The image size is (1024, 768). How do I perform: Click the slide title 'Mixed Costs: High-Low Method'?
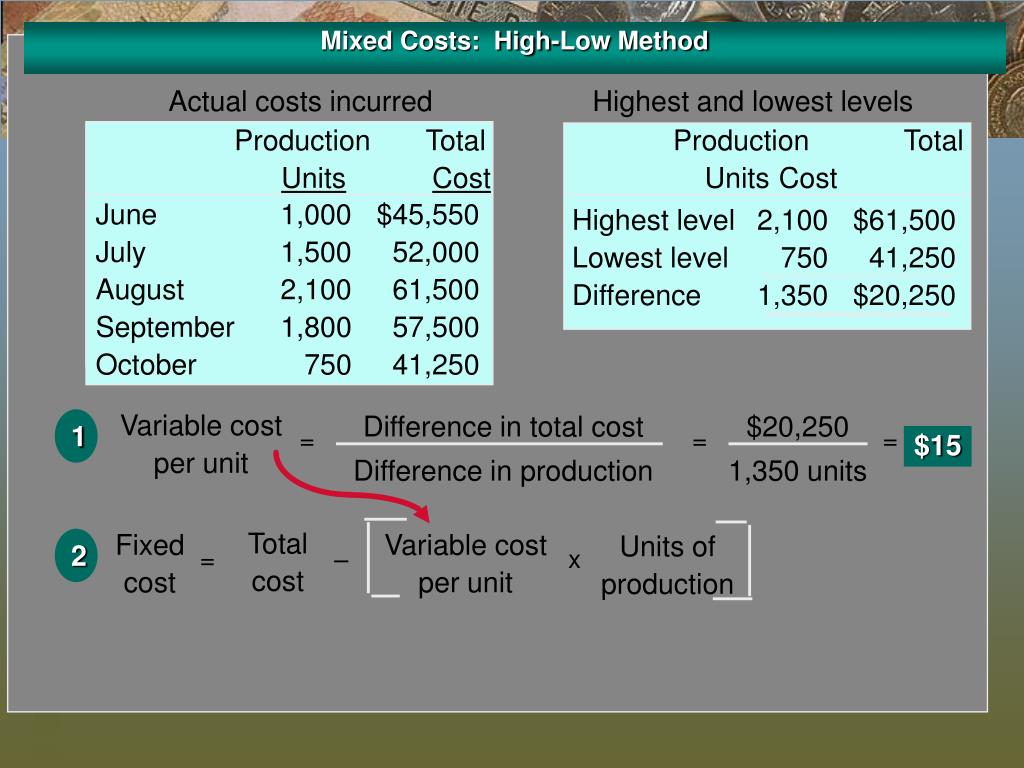[514, 41]
